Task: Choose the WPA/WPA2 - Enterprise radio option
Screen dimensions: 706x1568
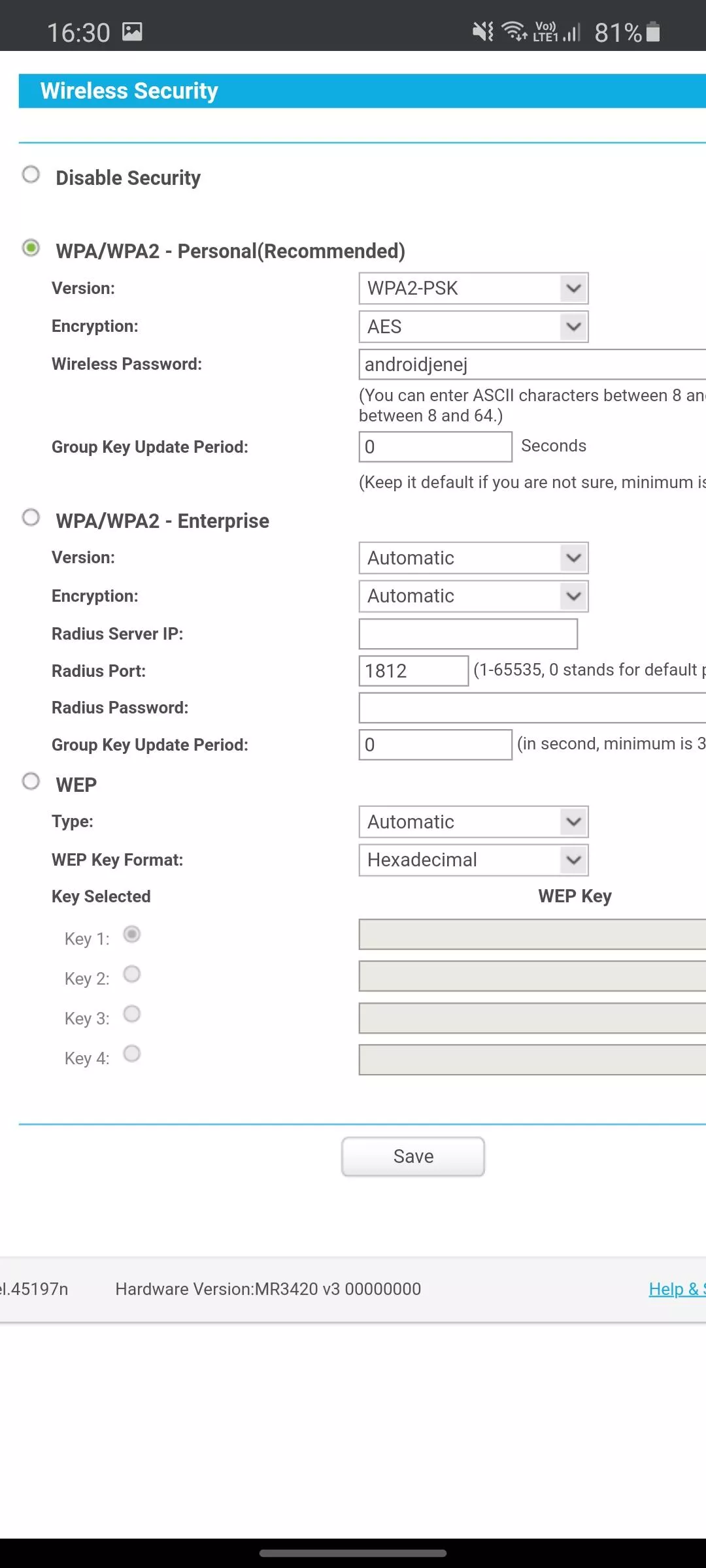Action: point(31,518)
